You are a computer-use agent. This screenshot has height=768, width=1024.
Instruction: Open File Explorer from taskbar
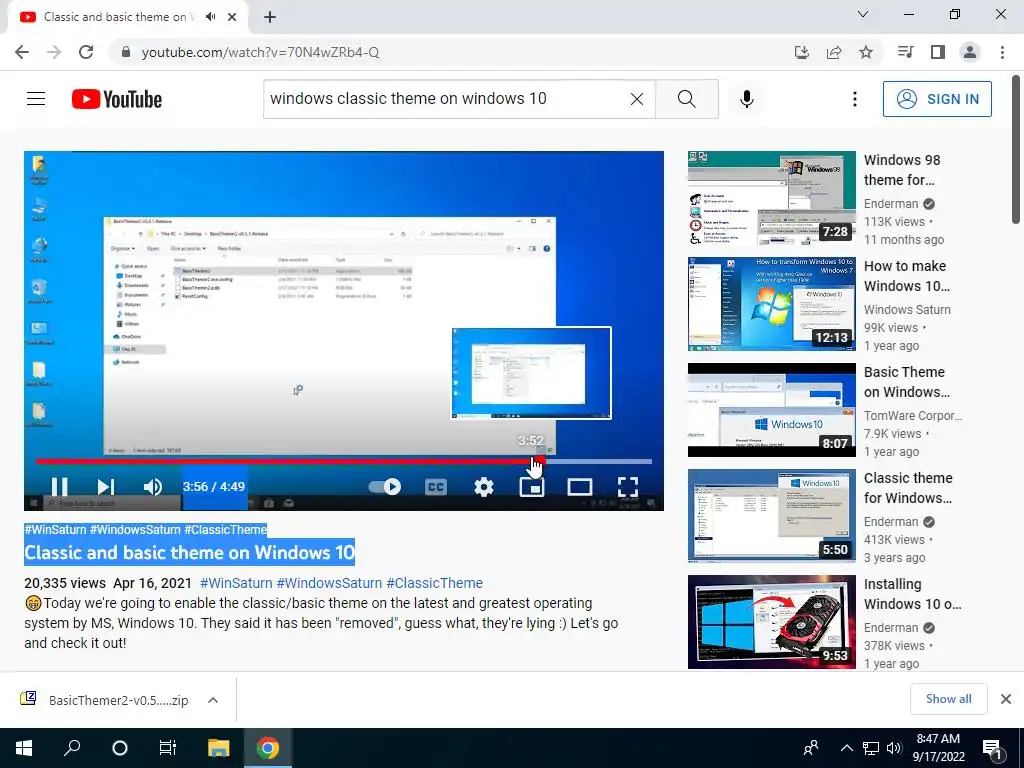pyautogui.click(x=219, y=748)
